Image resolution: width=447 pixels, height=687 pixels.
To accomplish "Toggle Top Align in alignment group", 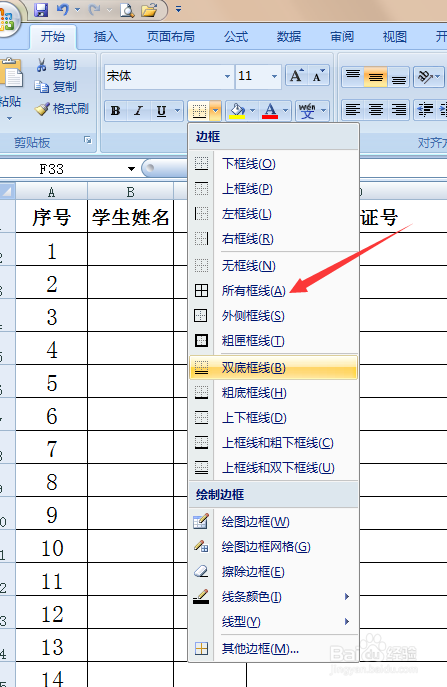I will (x=353, y=76).
